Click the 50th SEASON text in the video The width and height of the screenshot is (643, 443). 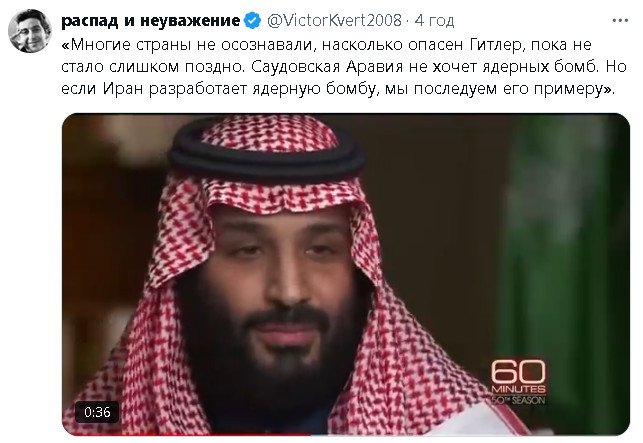(518, 400)
